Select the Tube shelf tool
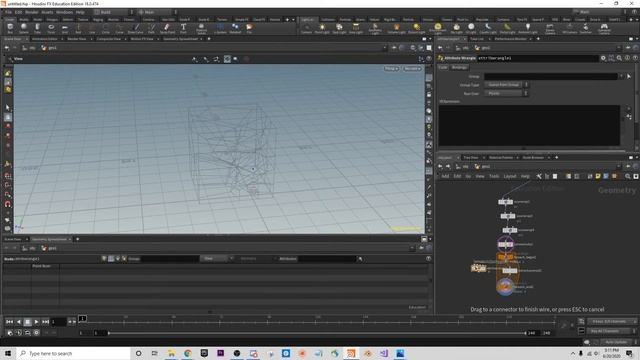The width and height of the screenshot is (640, 360). [x=37, y=28]
